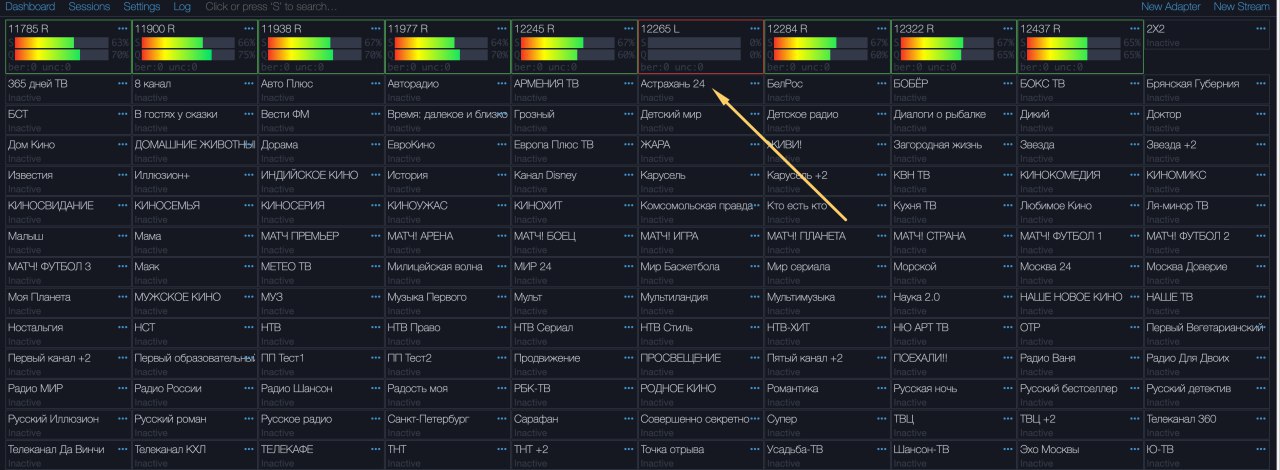Open the options menu of adapter 12284 R
The width and height of the screenshot is (1280, 470).
pyautogui.click(x=881, y=29)
